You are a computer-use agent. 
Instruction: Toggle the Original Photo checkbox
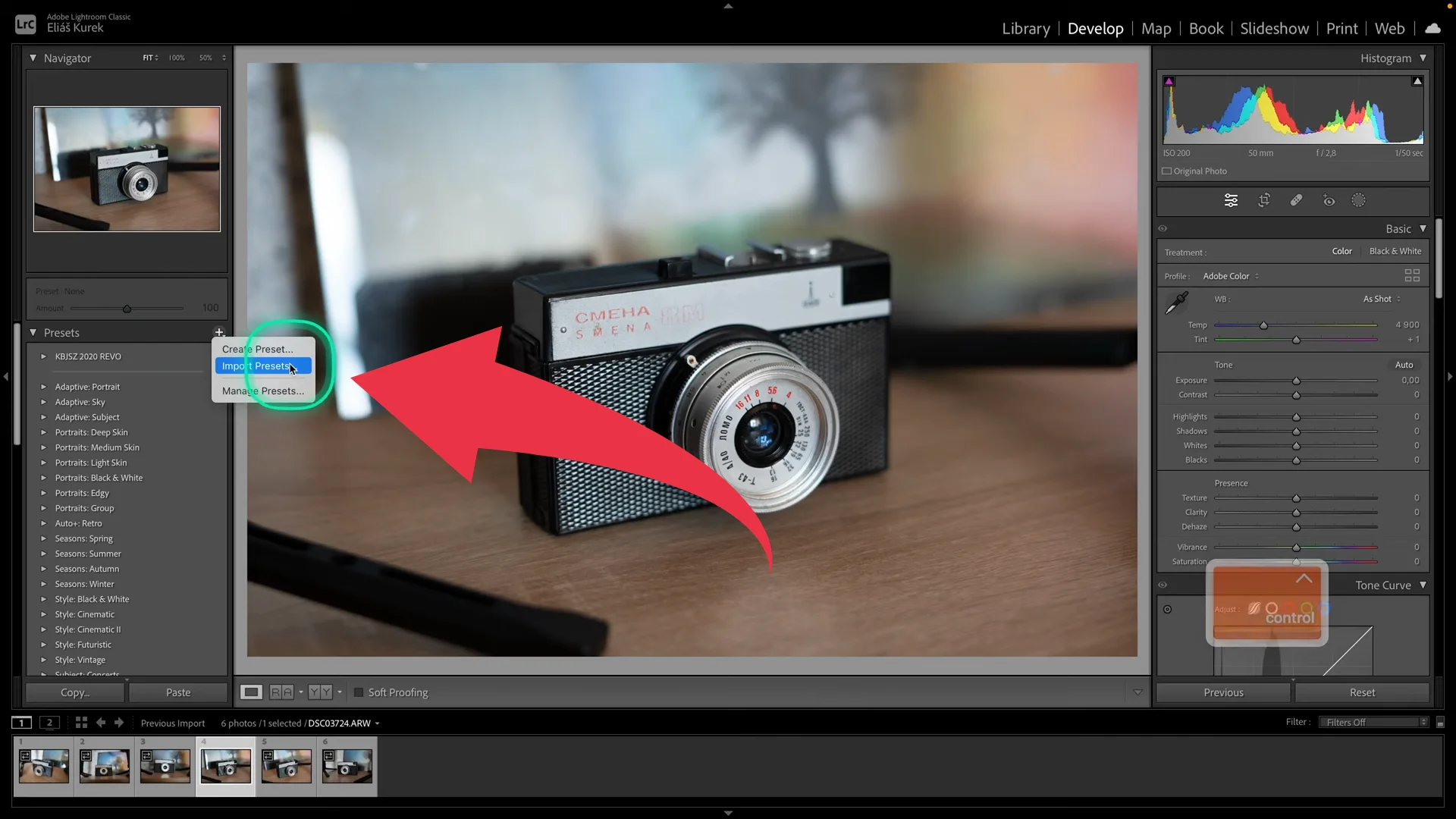pyautogui.click(x=1168, y=171)
